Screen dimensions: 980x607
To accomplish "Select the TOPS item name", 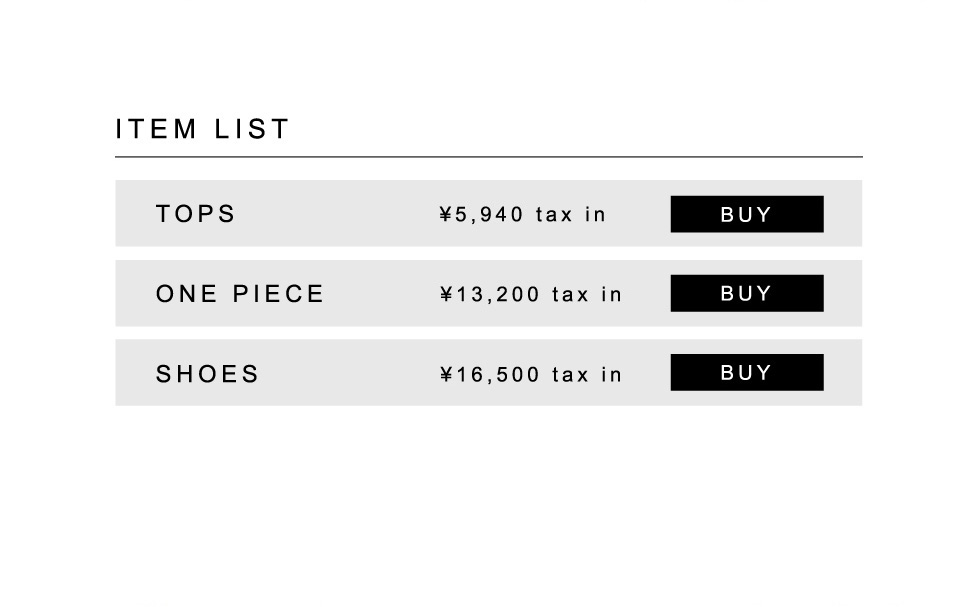I will pyautogui.click(x=196, y=214).
